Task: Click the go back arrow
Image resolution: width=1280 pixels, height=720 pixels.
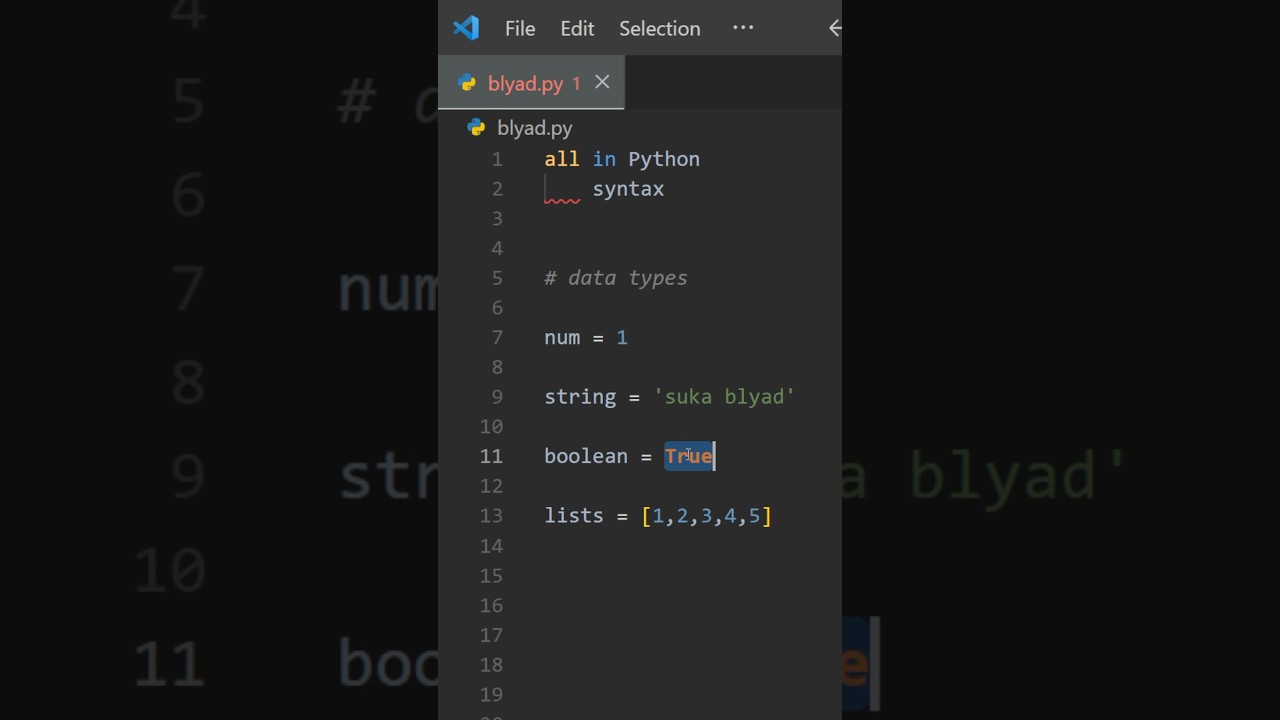Action: coord(835,28)
